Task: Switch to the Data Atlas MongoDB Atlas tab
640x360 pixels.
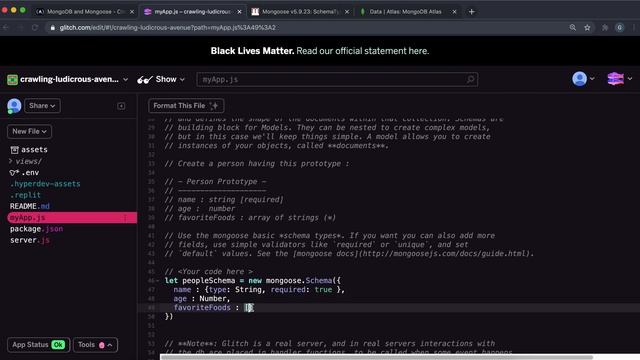Action: 406,12
